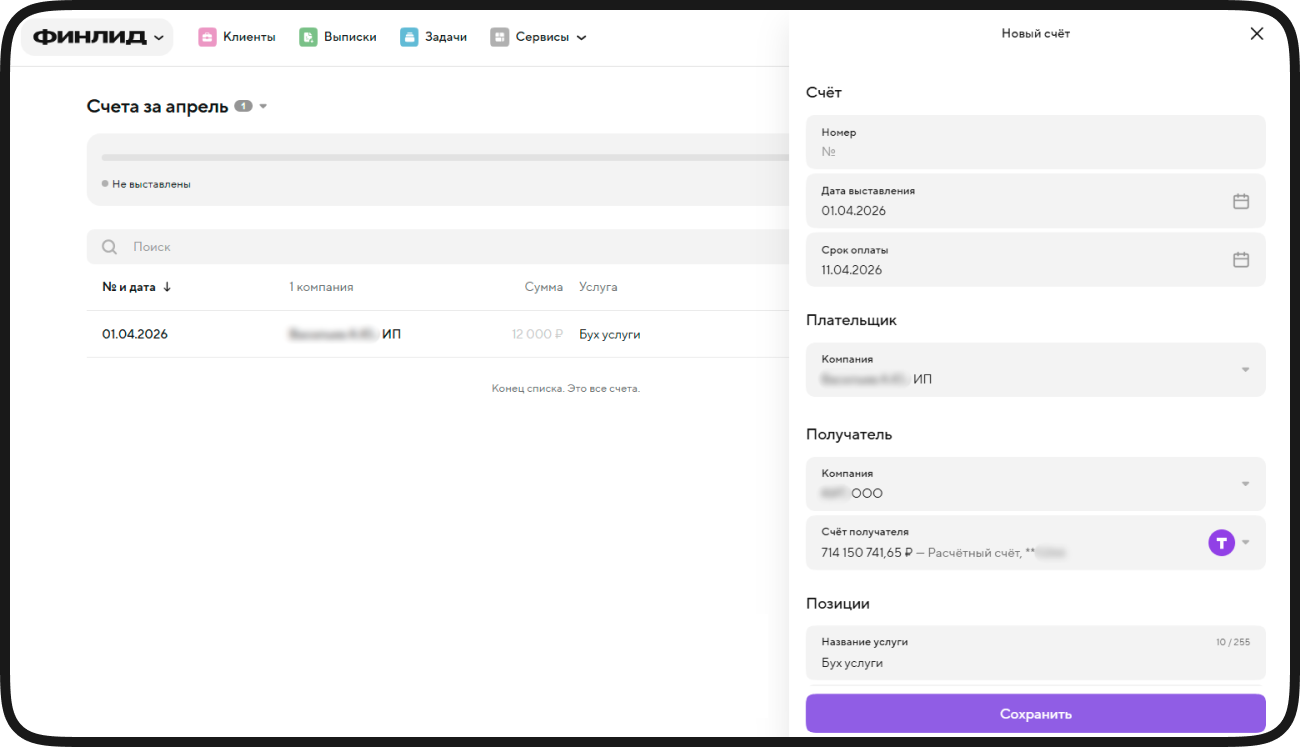
Task: Click the Сумма column header
Action: 544,287
